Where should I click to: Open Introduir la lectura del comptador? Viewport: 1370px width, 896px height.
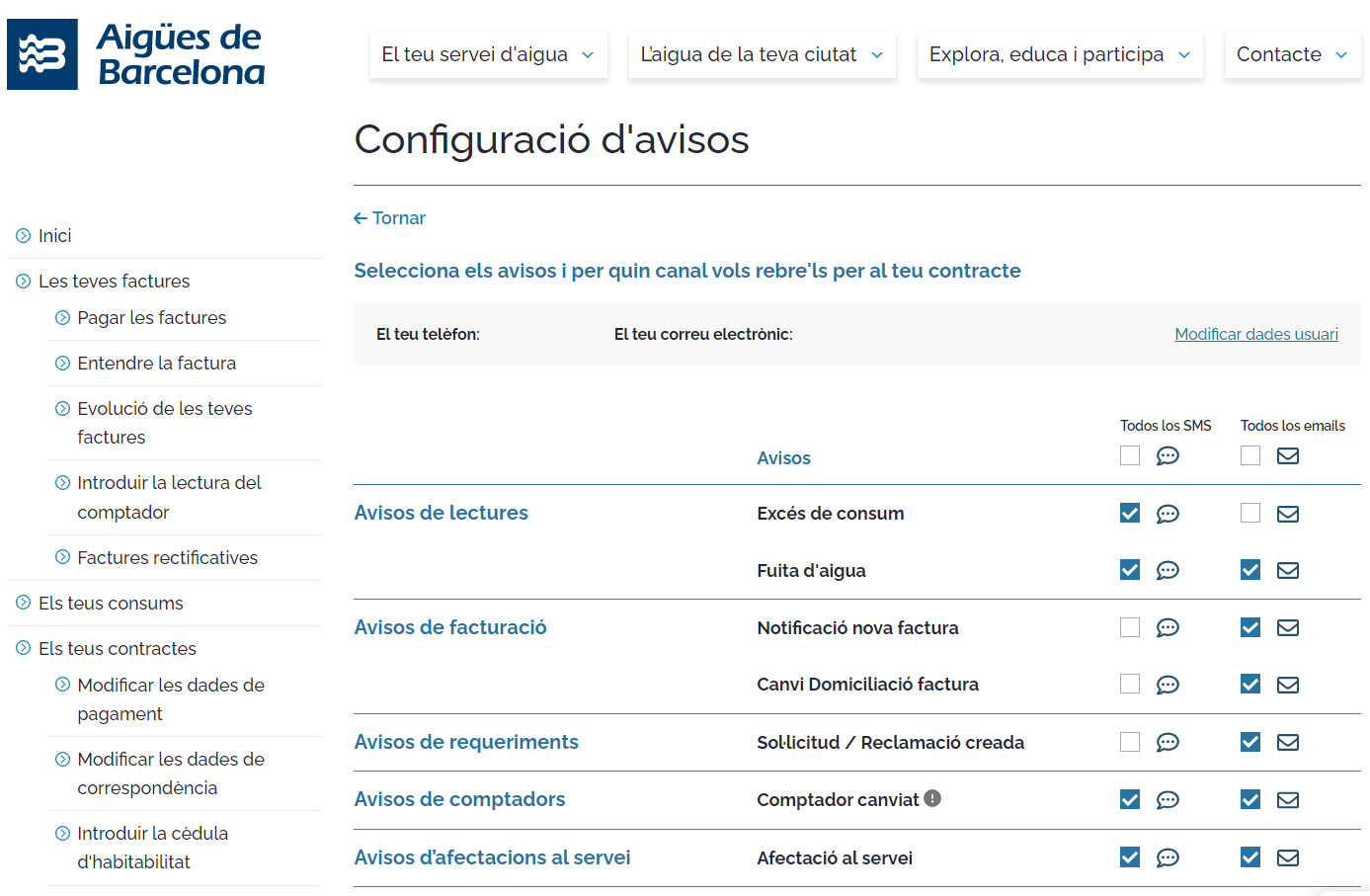pyautogui.click(x=169, y=497)
